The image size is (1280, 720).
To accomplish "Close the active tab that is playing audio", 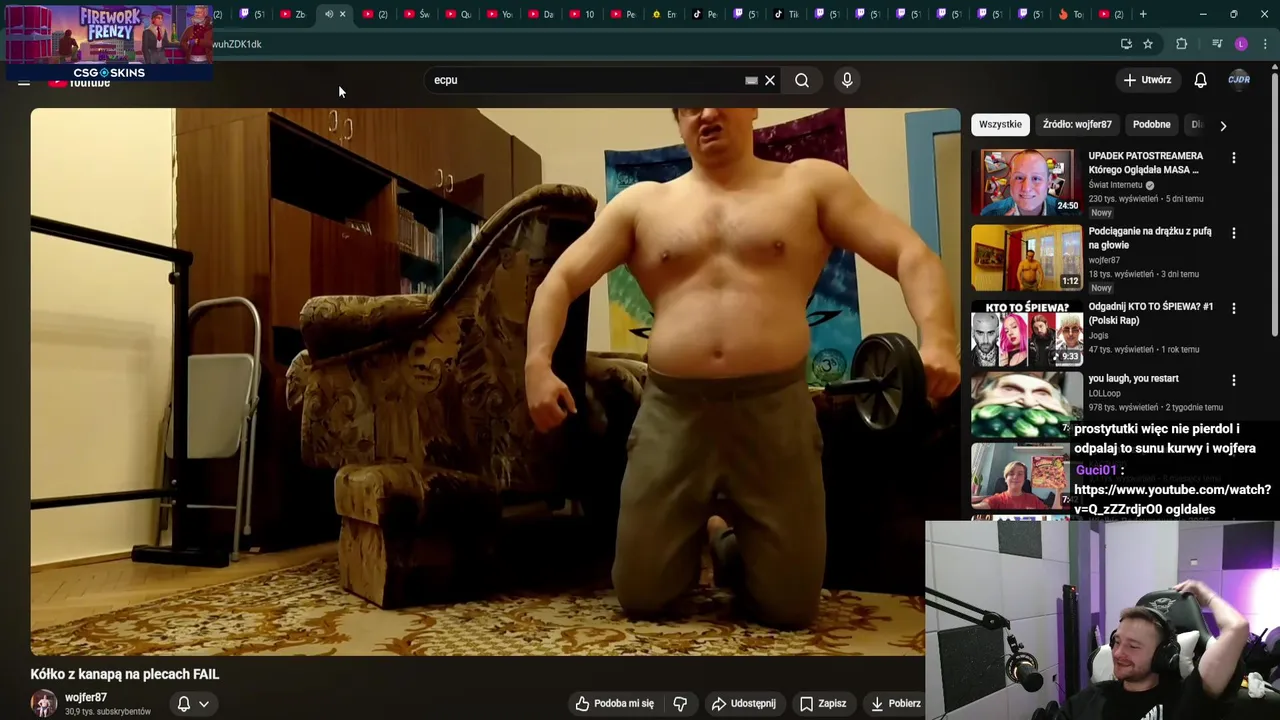I will [x=343, y=14].
